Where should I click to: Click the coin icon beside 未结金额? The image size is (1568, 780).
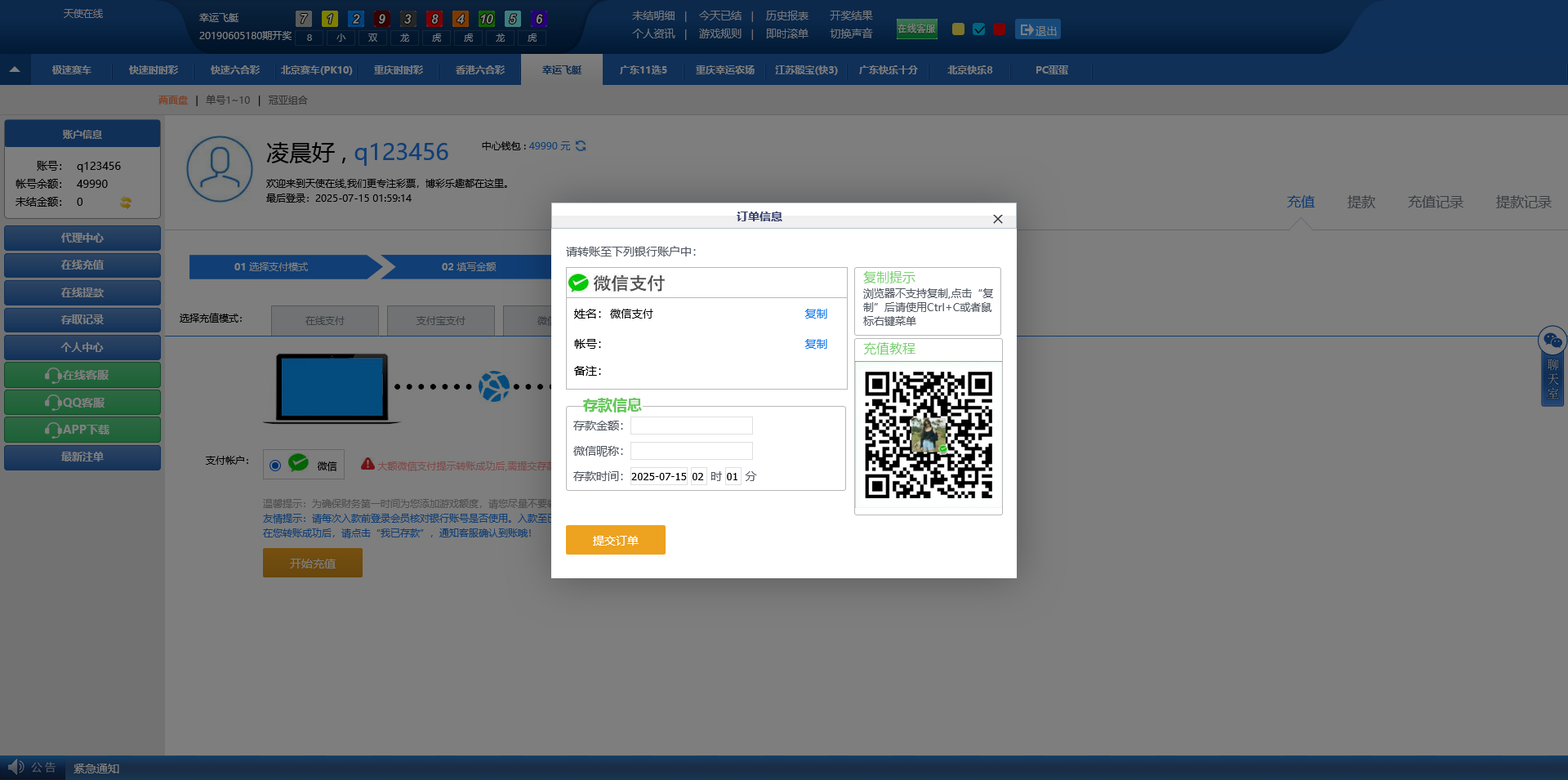tap(126, 202)
